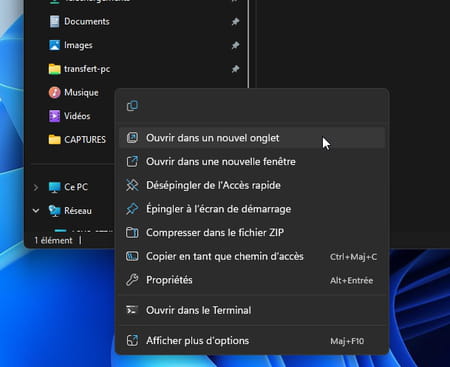Select Épingler à l'écran de démarrage
The height and width of the screenshot is (367, 450).
[252, 209]
